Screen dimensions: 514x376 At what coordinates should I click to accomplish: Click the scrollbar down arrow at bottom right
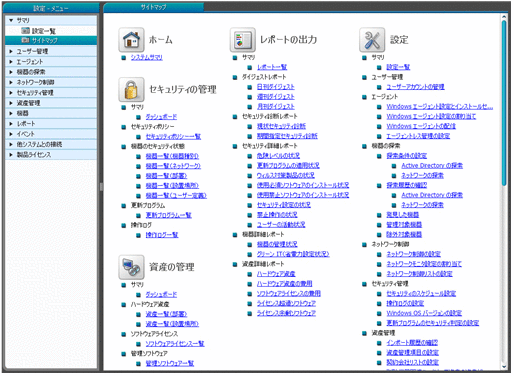point(504,366)
